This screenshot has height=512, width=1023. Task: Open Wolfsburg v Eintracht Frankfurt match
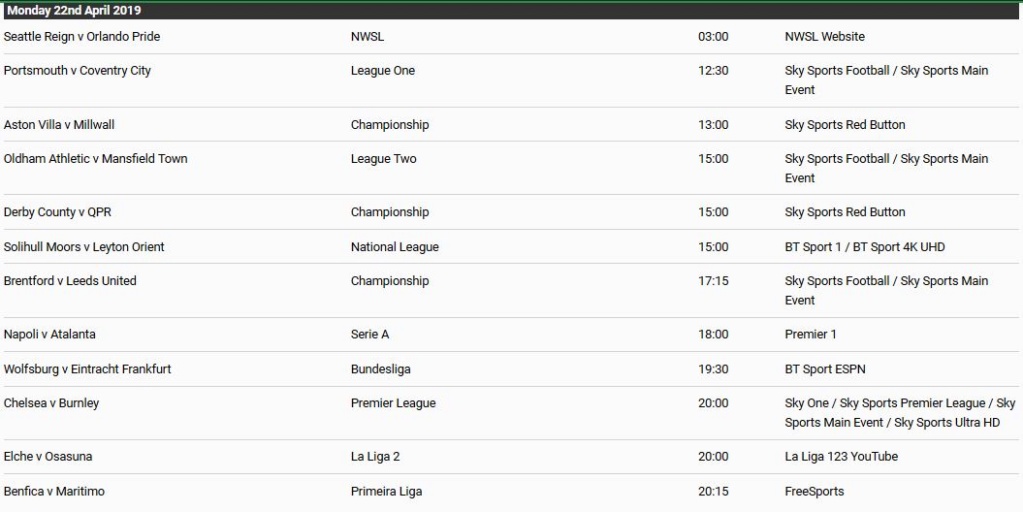click(x=87, y=369)
